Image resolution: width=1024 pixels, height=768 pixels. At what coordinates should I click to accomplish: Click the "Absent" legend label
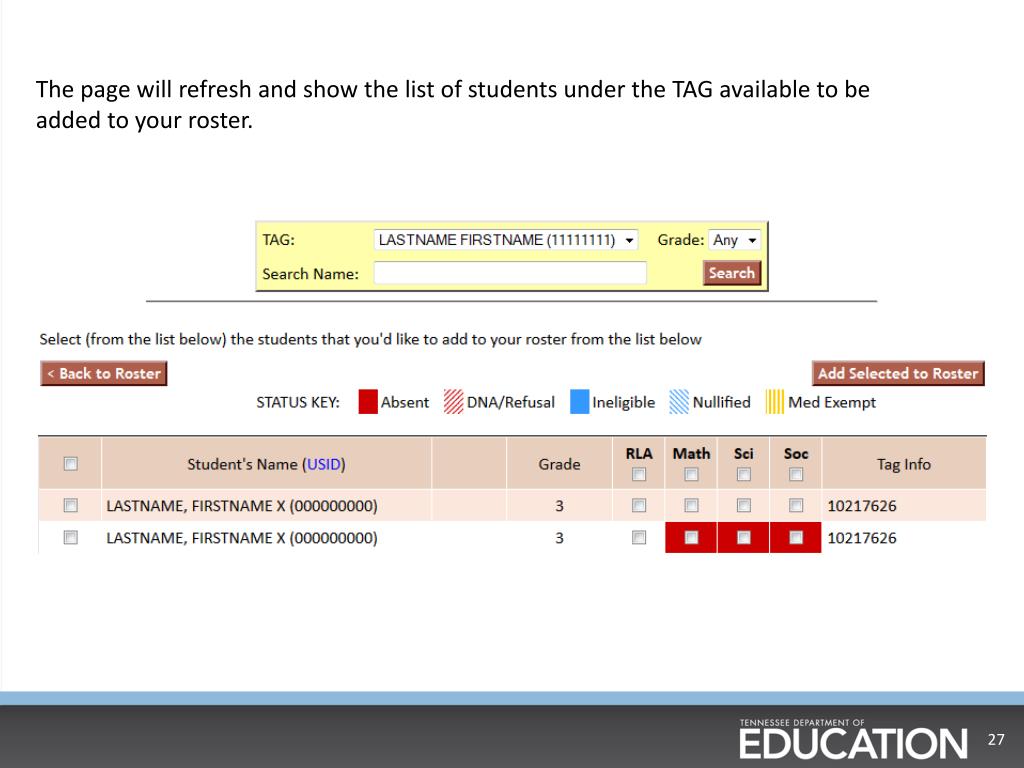tap(405, 402)
